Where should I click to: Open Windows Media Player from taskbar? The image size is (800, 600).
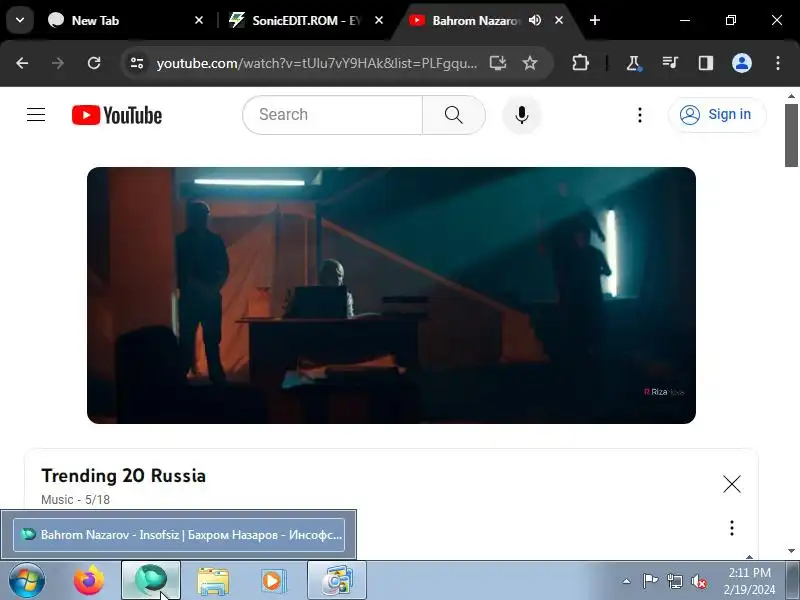coord(274,581)
